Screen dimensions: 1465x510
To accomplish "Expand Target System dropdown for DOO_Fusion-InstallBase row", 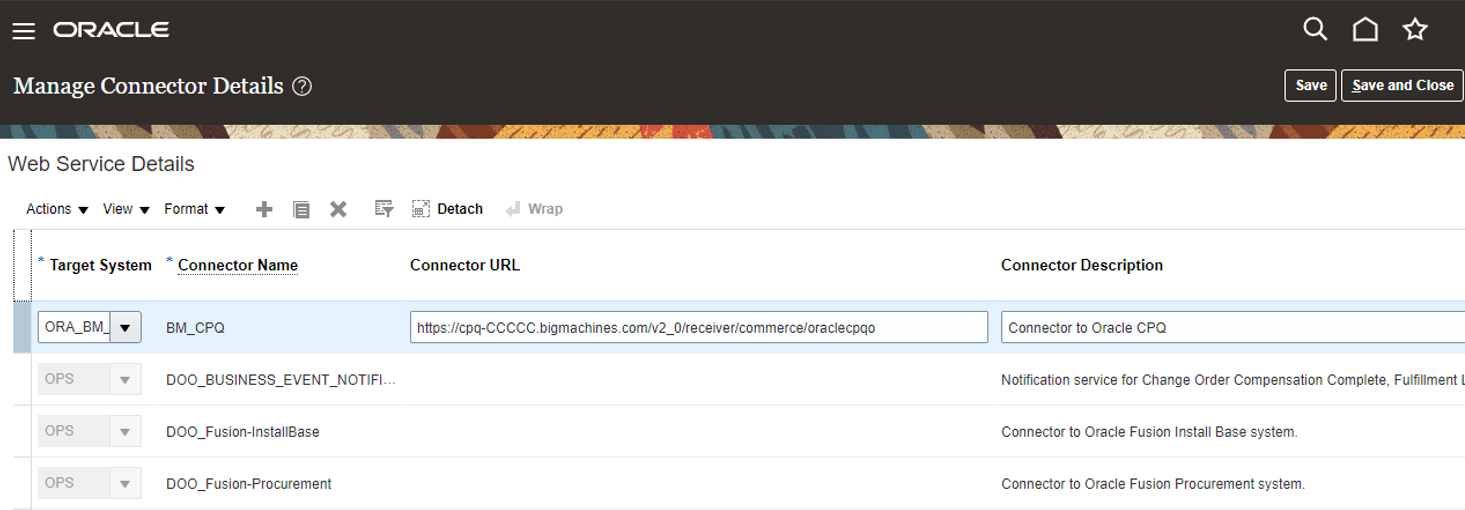I will (125, 431).
